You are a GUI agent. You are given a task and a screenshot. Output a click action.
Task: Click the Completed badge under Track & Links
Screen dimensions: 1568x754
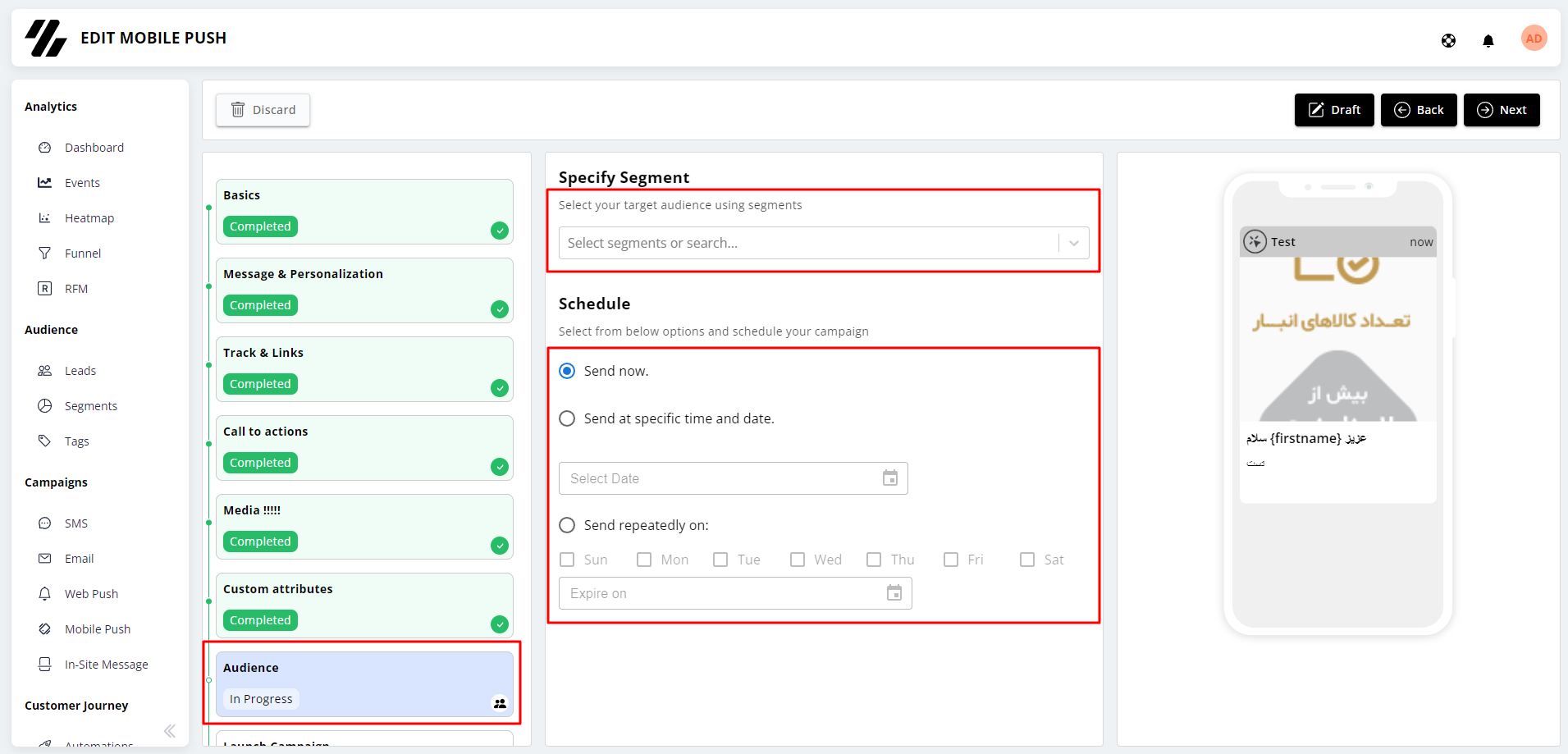click(x=260, y=384)
